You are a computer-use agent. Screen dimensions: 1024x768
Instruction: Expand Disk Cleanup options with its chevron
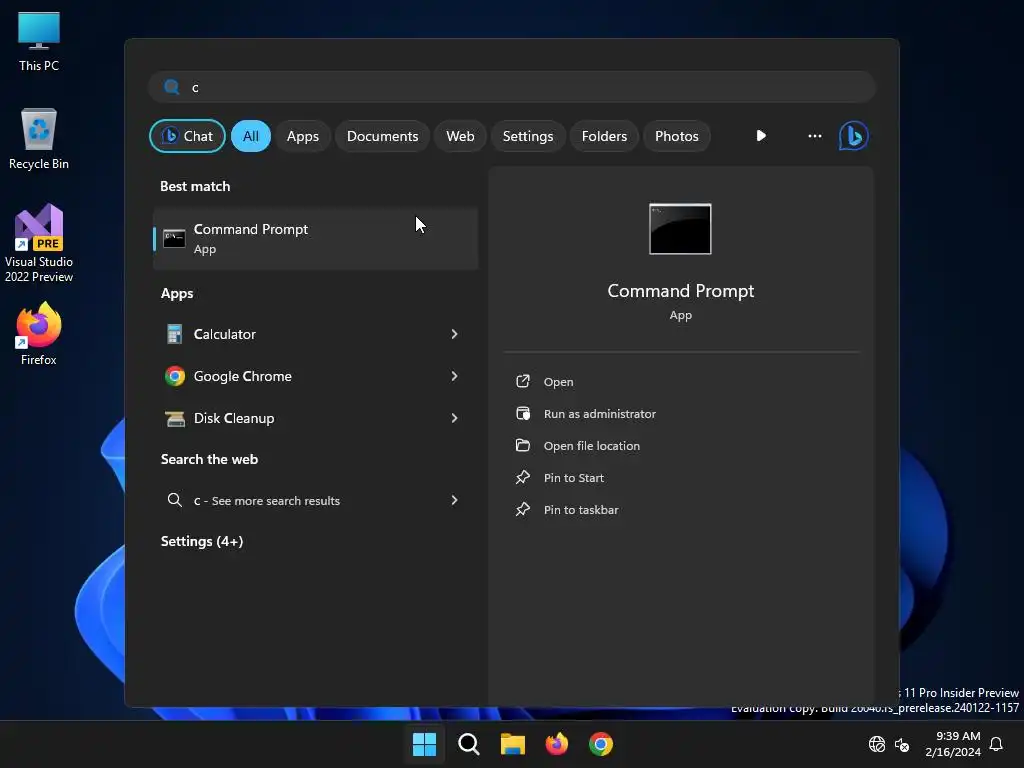pos(455,418)
